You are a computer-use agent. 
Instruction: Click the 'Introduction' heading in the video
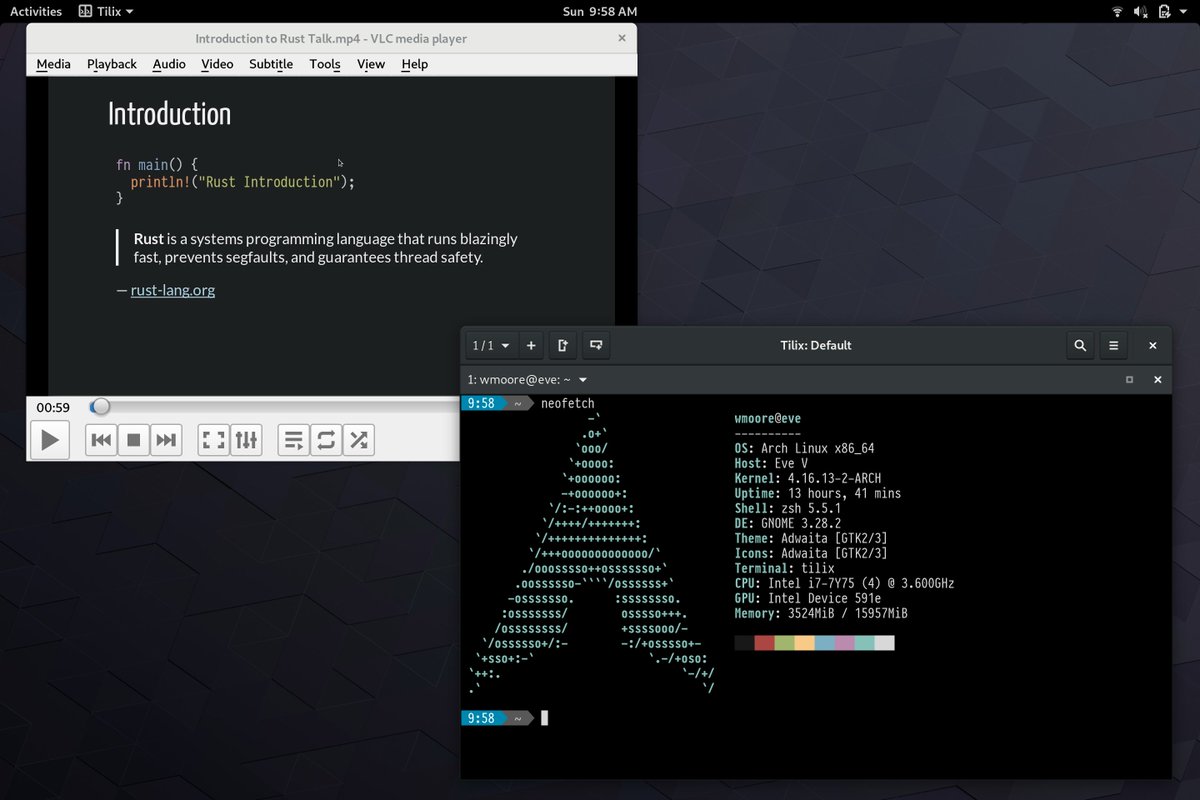[x=169, y=114]
